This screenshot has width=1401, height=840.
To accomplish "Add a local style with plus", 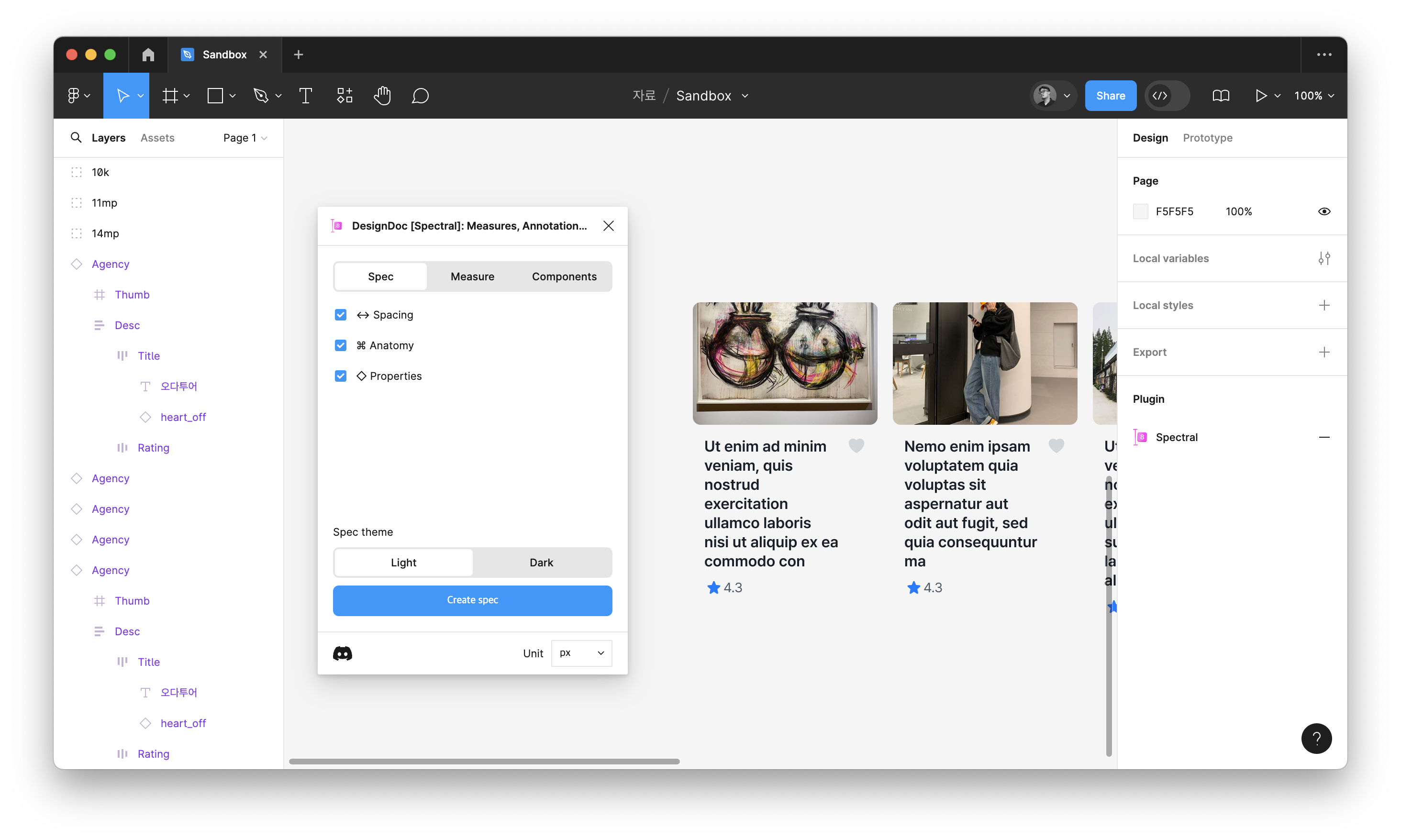I will [1323, 305].
